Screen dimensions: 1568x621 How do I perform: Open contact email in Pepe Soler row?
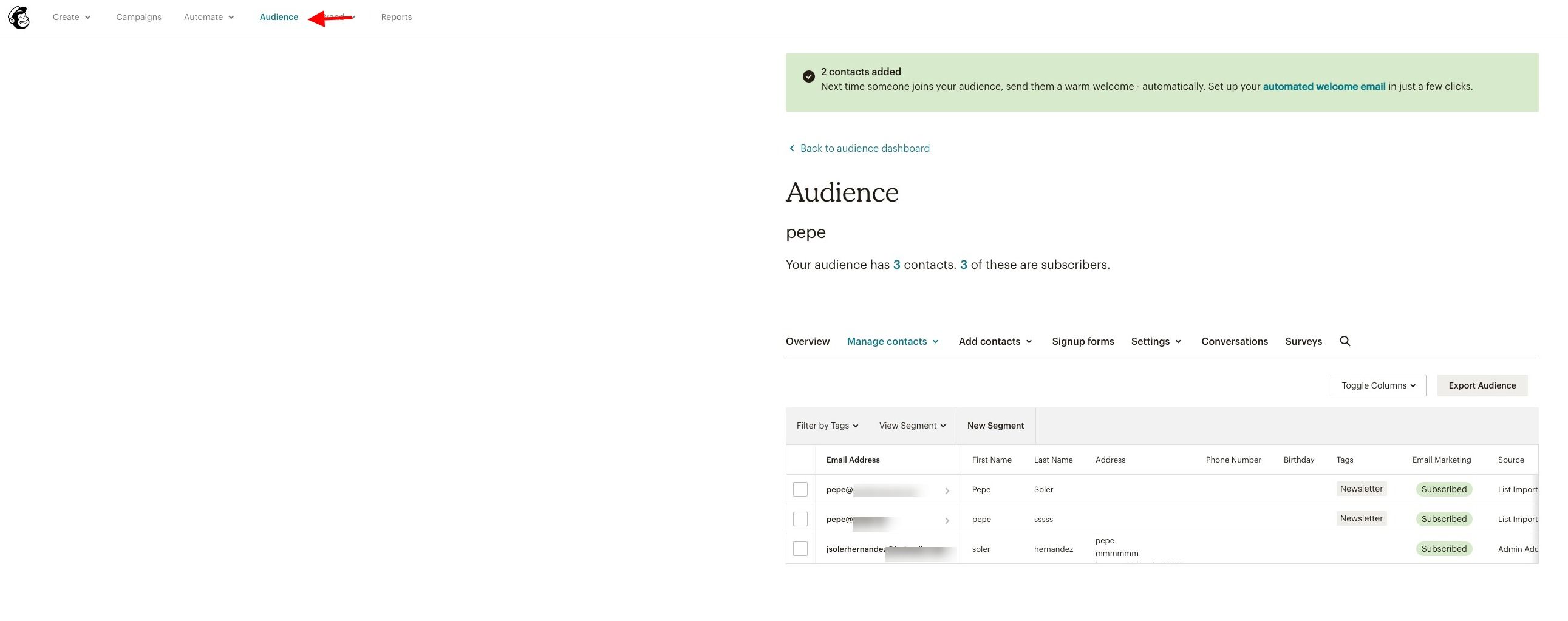(875, 490)
